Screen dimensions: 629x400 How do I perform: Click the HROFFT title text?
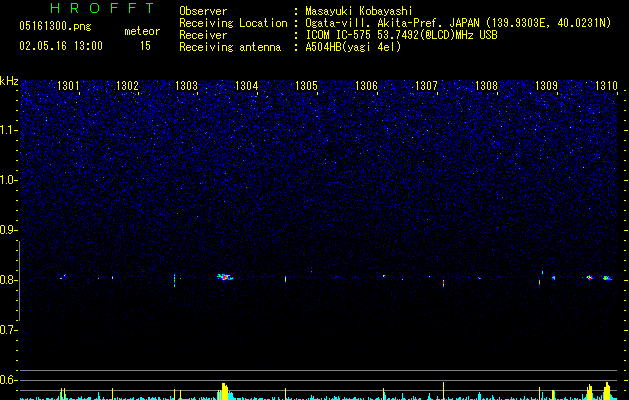click(102, 8)
